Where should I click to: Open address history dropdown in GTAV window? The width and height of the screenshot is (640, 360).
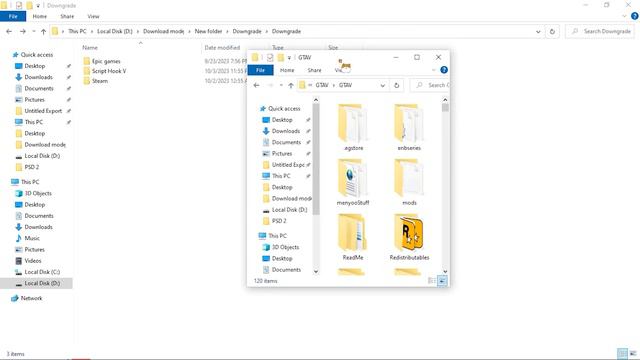[382, 85]
